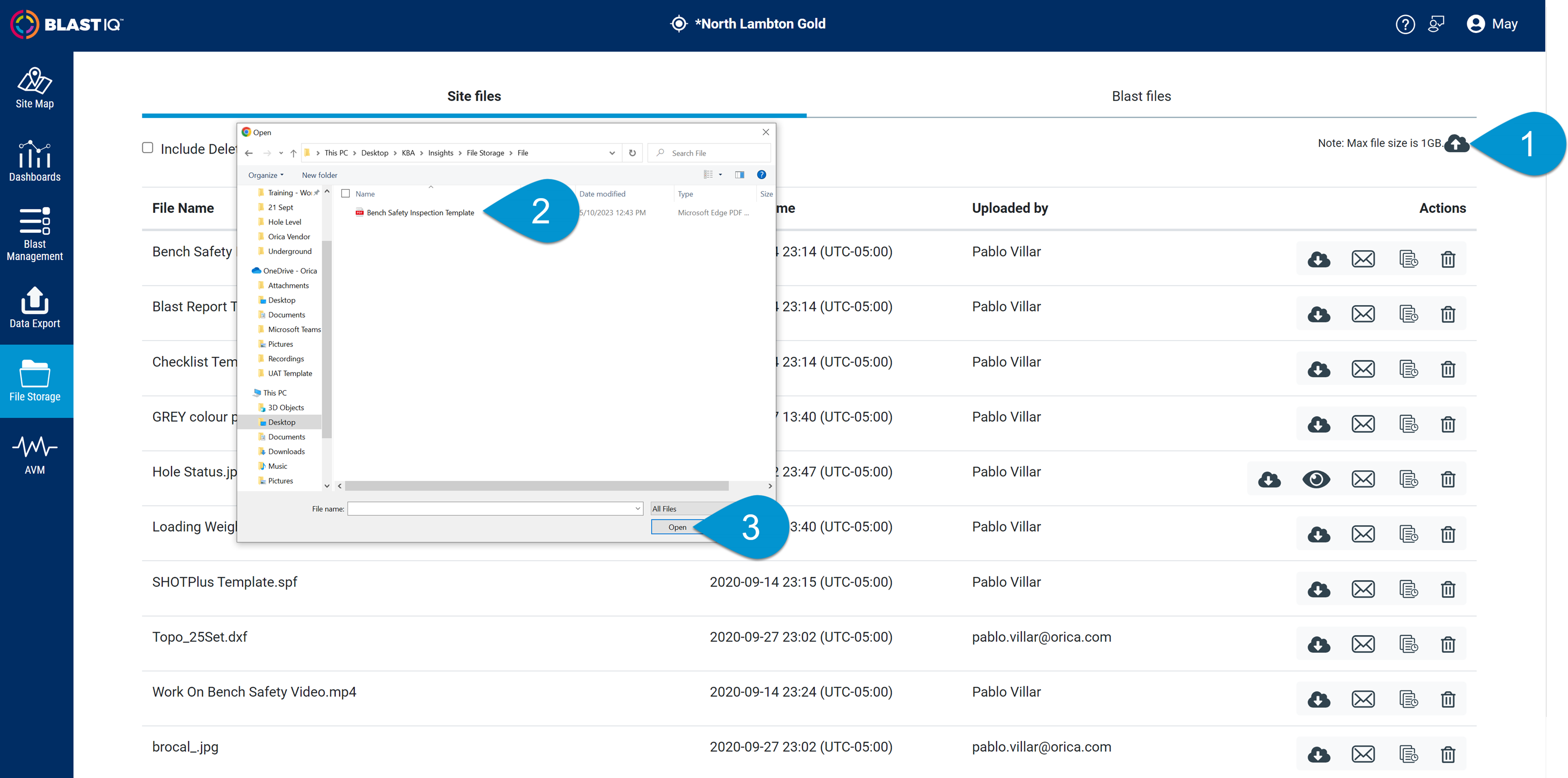Open the AVM sidebar section
The height and width of the screenshot is (778, 1568).
(34, 454)
